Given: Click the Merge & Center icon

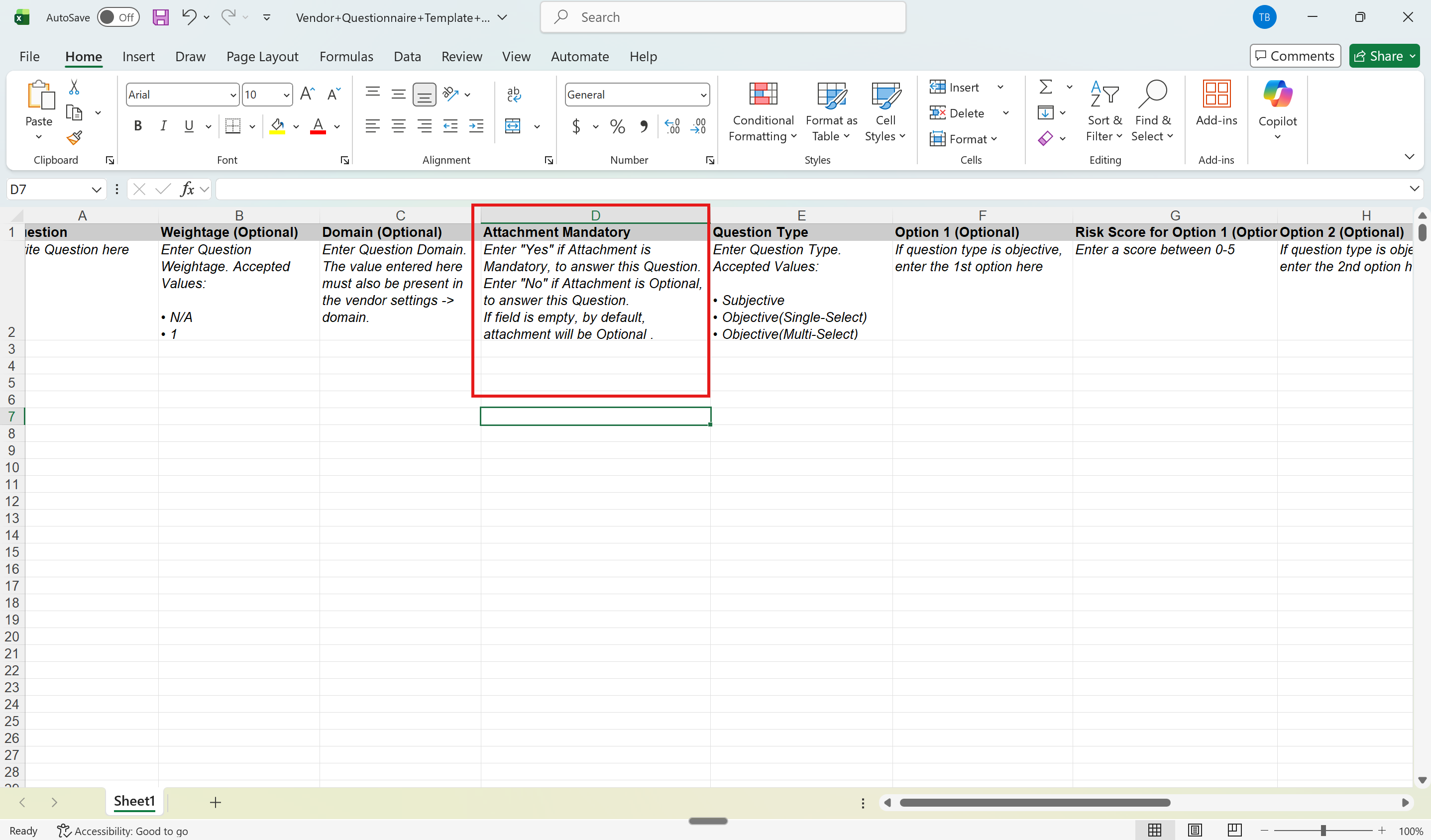Looking at the screenshot, I should pyautogui.click(x=513, y=126).
